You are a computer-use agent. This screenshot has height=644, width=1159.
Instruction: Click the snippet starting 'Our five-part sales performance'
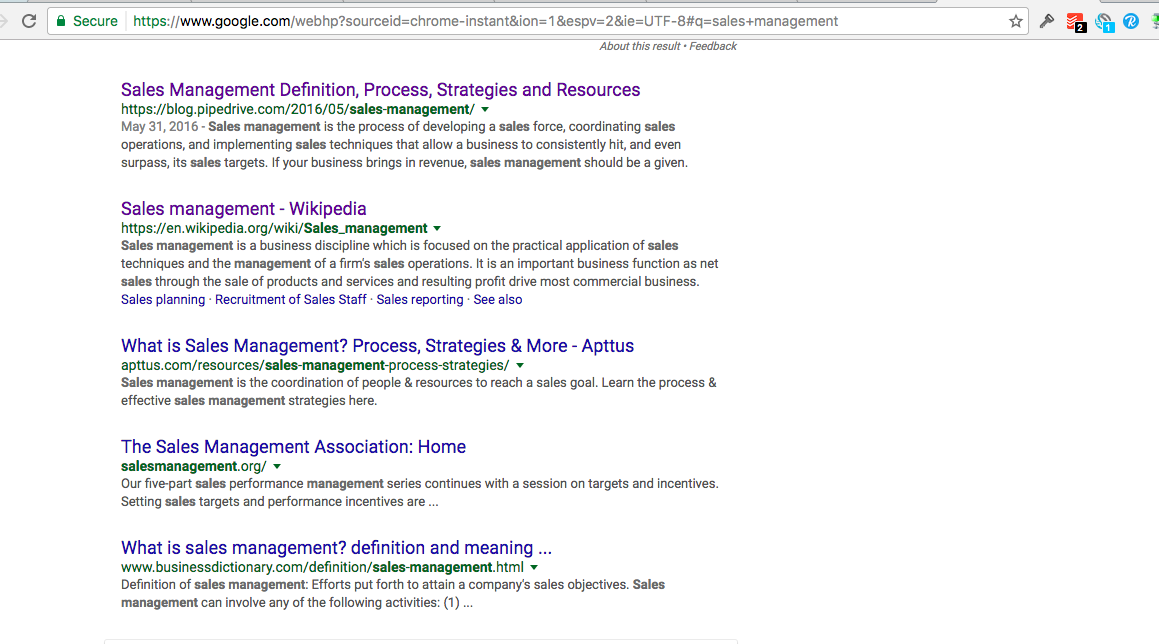420,492
